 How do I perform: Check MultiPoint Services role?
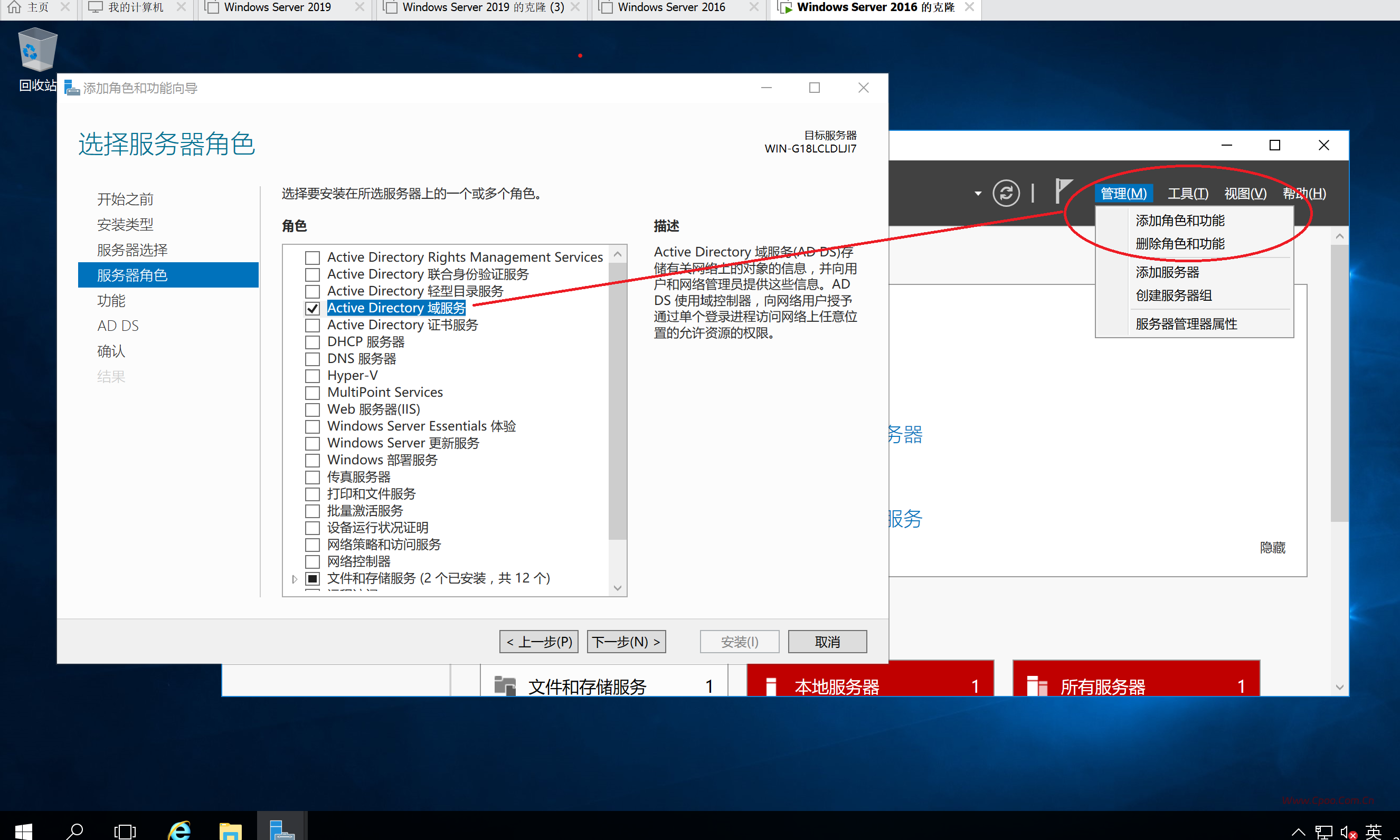pyautogui.click(x=312, y=392)
